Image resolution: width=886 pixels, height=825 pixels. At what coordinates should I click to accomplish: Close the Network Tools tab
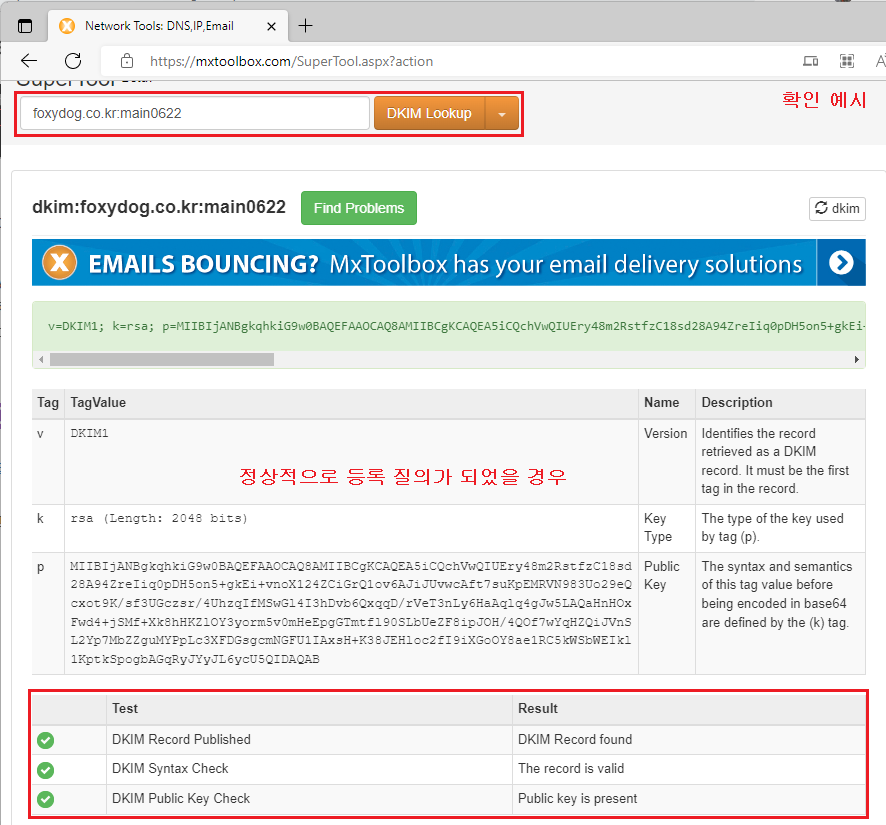pos(271,26)
